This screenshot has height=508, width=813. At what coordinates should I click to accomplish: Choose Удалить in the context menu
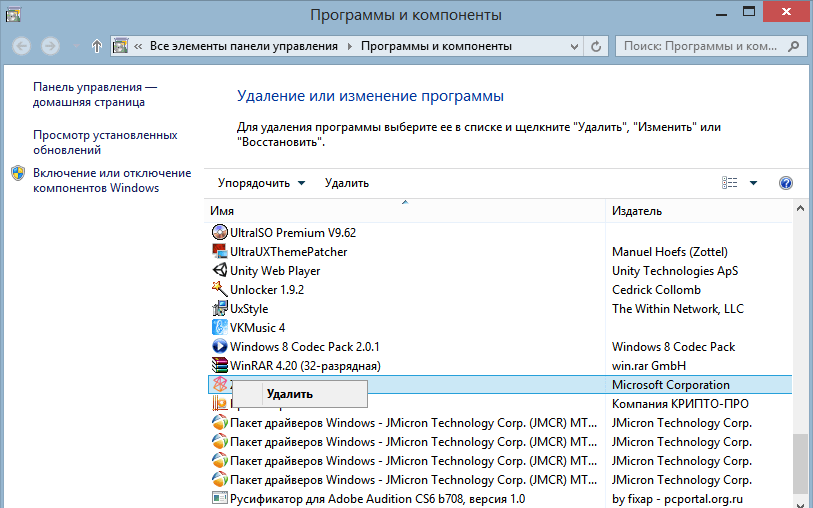coord(290,394)
